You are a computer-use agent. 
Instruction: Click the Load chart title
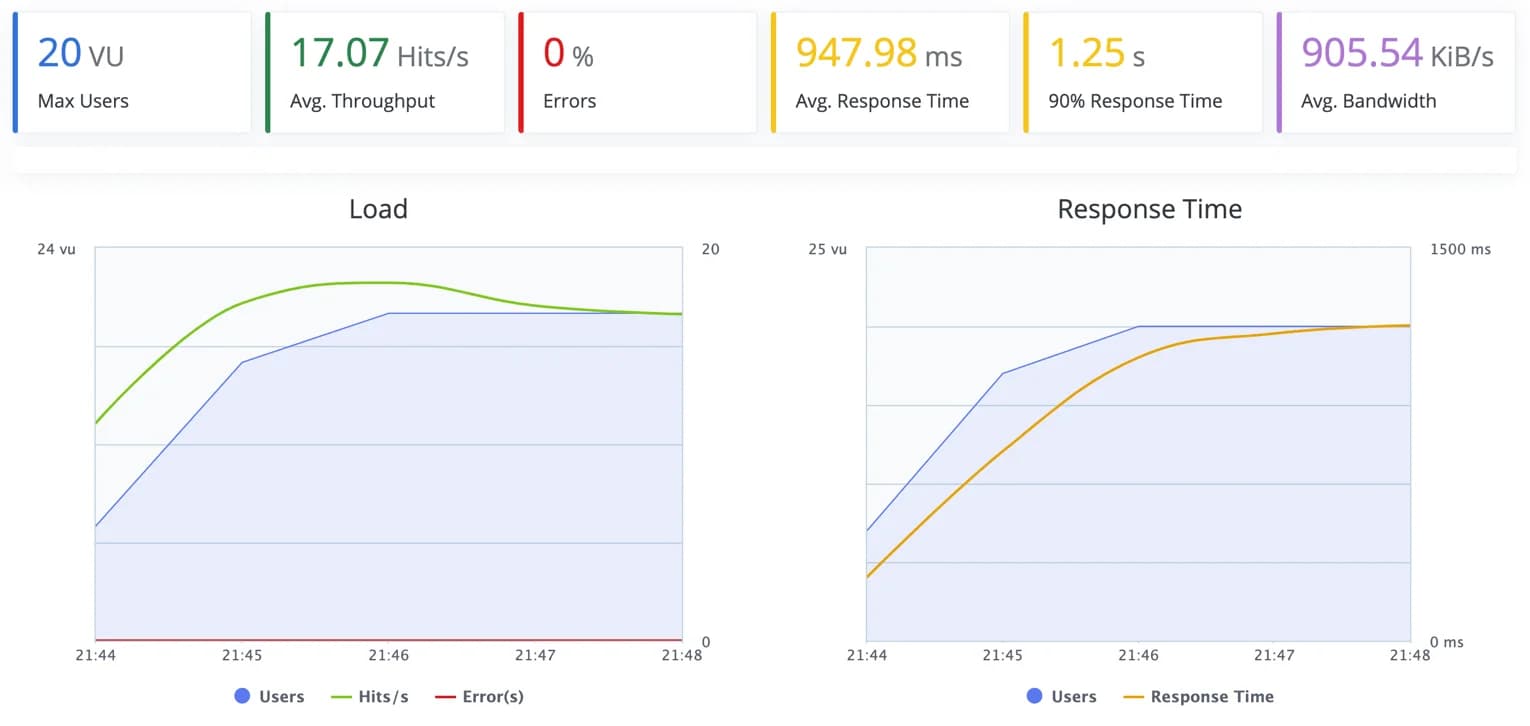[378, 209]
